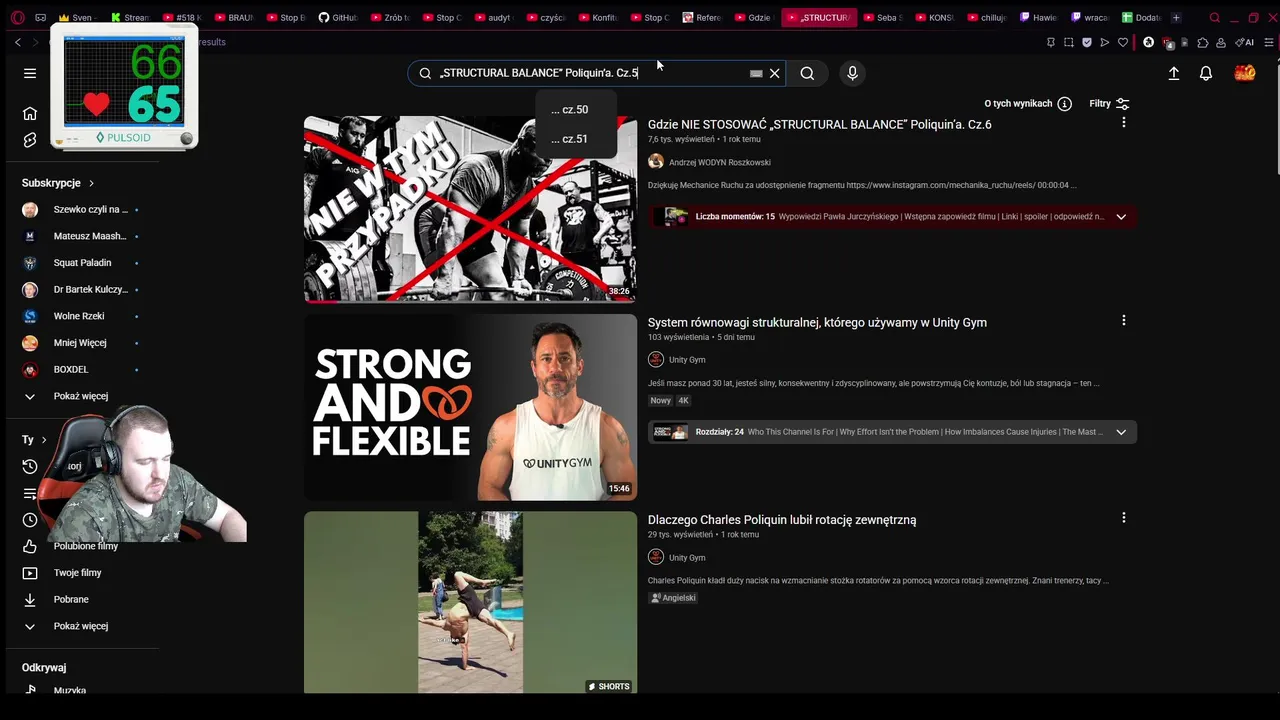Image resolution: width=1280 pixels, height=720 pixels.
Task: Click the Opera logo menu button
Action: point(17,17)
